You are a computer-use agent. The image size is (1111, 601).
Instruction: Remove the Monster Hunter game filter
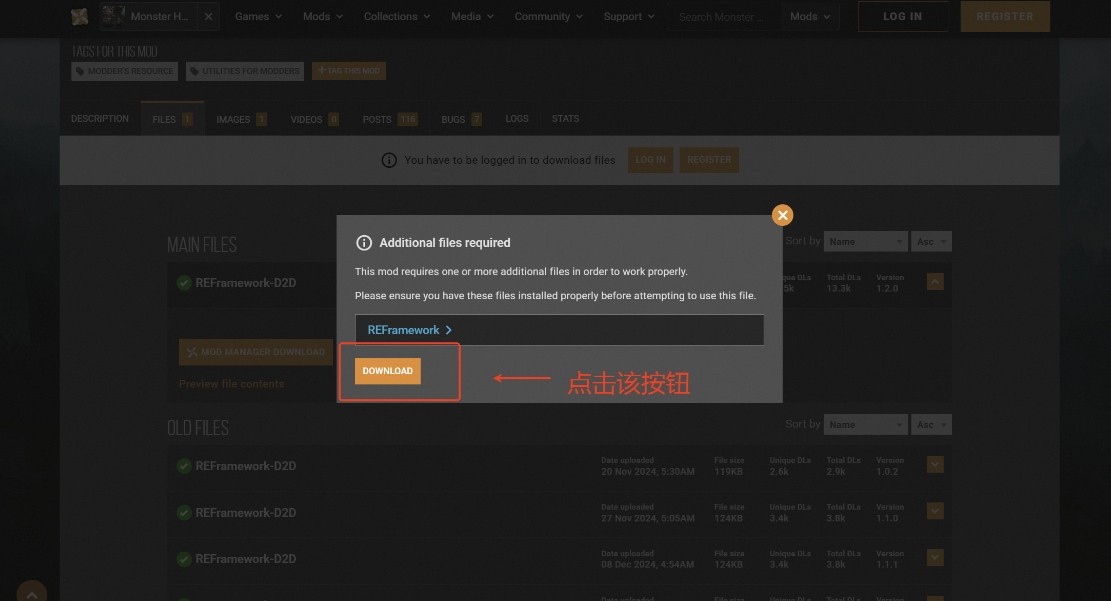click(x=208, y=17)
